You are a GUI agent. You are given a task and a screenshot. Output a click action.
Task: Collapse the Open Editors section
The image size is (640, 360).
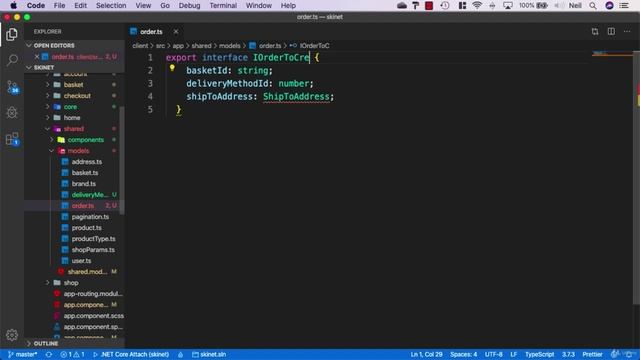coord(29,45)
